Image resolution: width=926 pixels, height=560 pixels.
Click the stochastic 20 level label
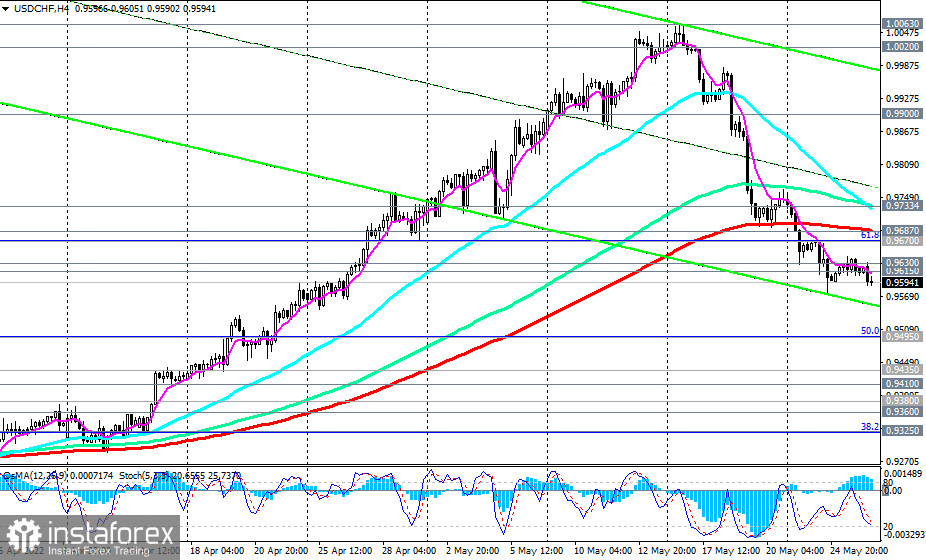(x=888, y=527)
